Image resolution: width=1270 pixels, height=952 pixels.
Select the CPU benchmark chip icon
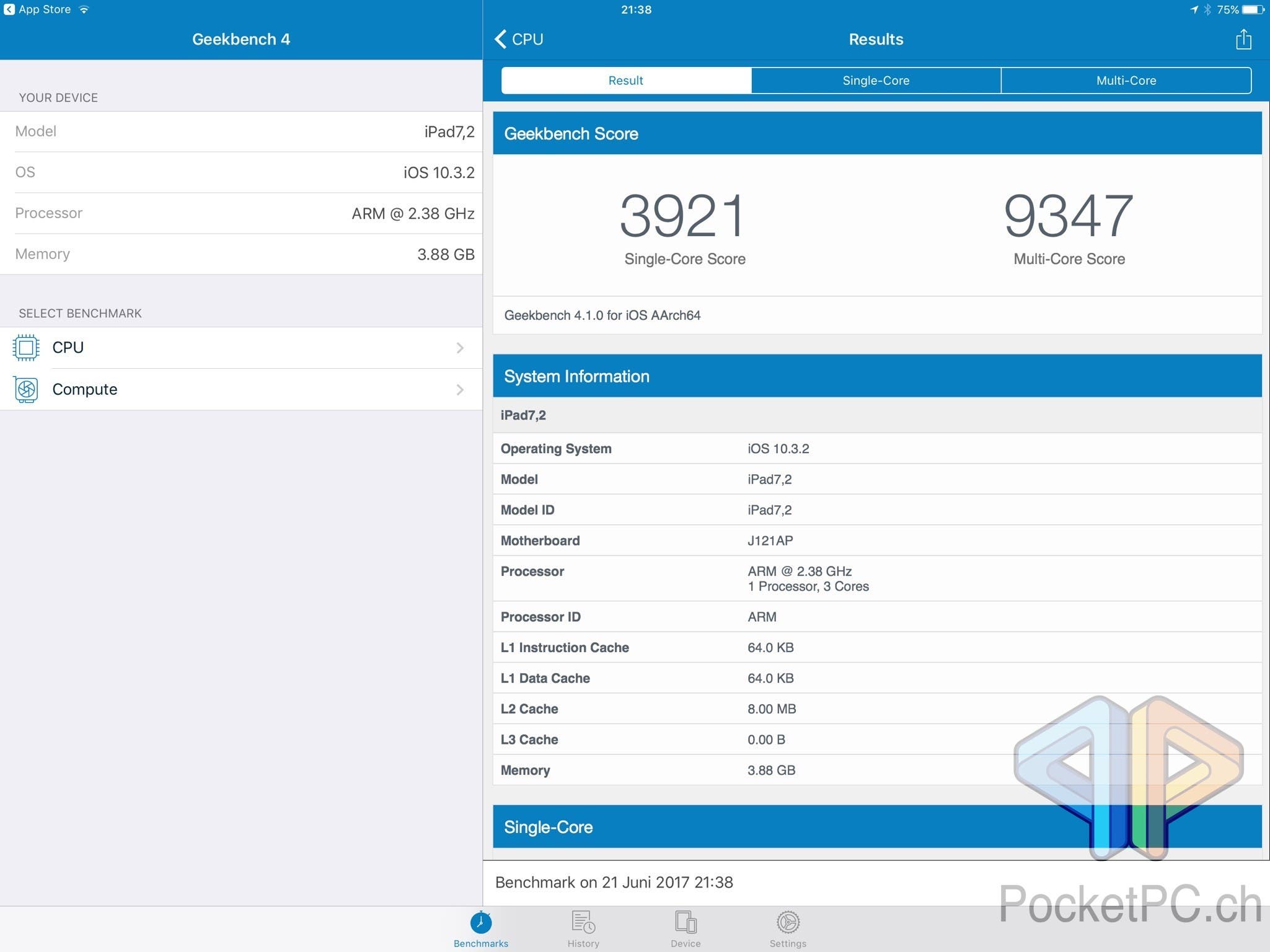tap(26, 348)
